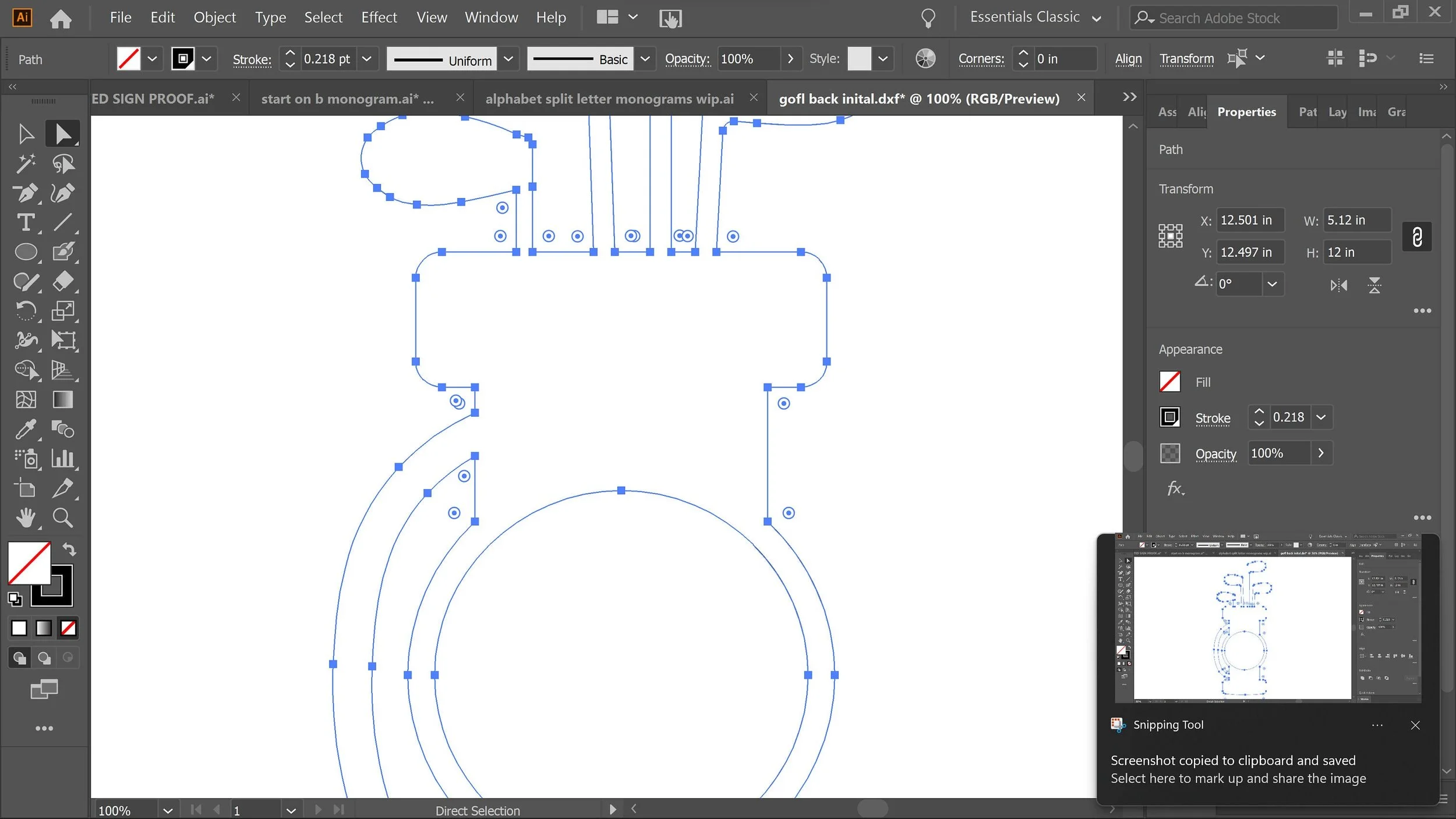1456x819 pixels.
Task: Select the Eraser tool
Action: tap(62, 281)
